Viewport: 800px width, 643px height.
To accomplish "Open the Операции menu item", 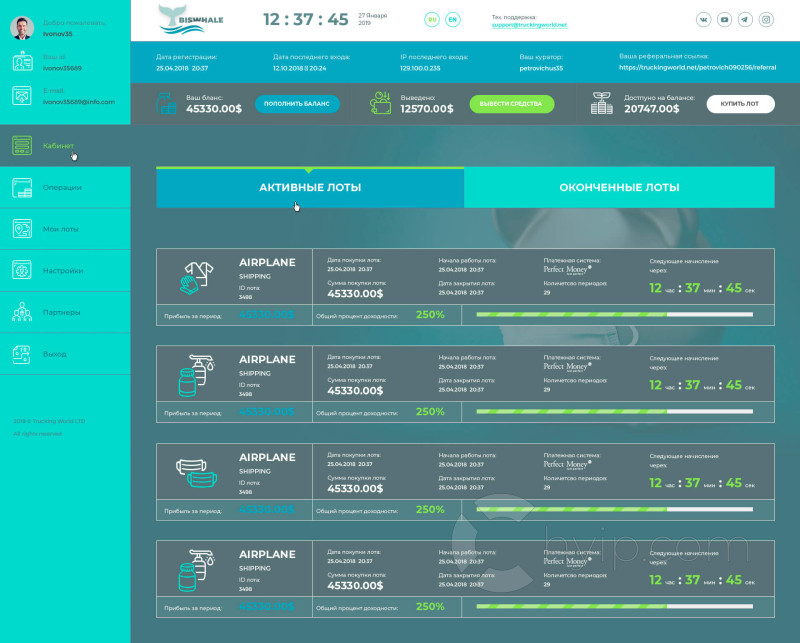I will [x=65, y=187].
